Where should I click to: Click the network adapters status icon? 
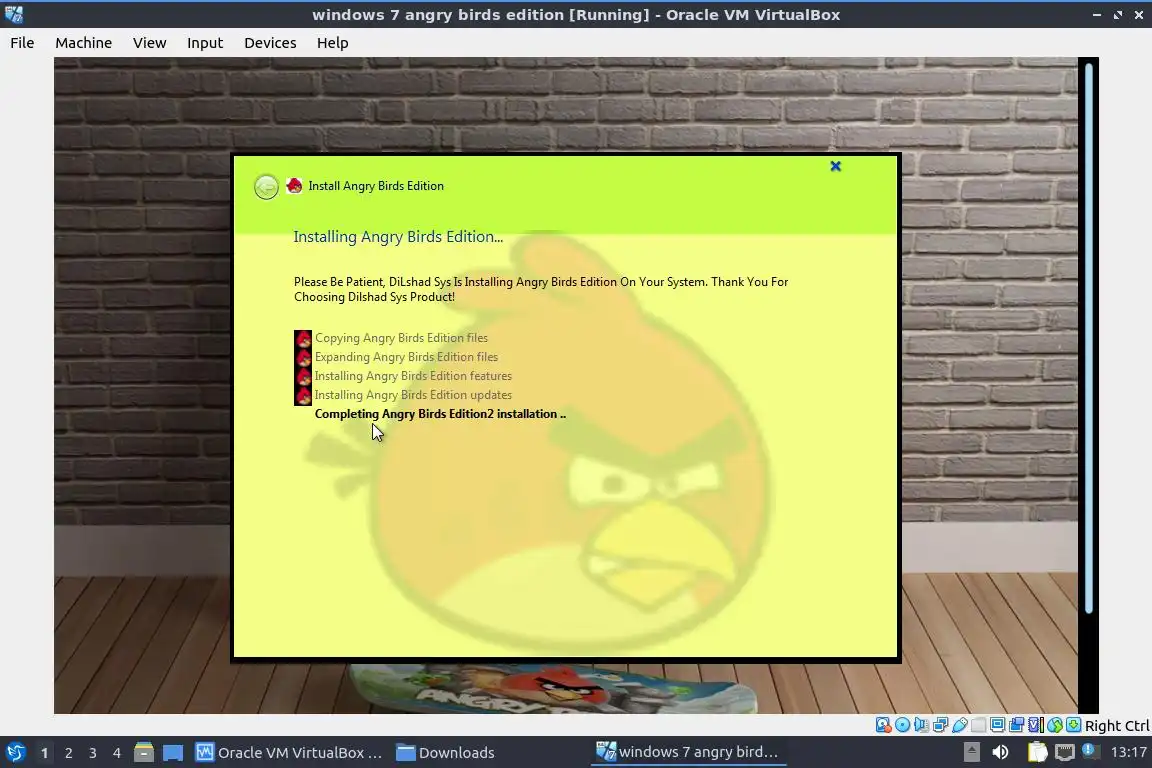coord(940,725)
